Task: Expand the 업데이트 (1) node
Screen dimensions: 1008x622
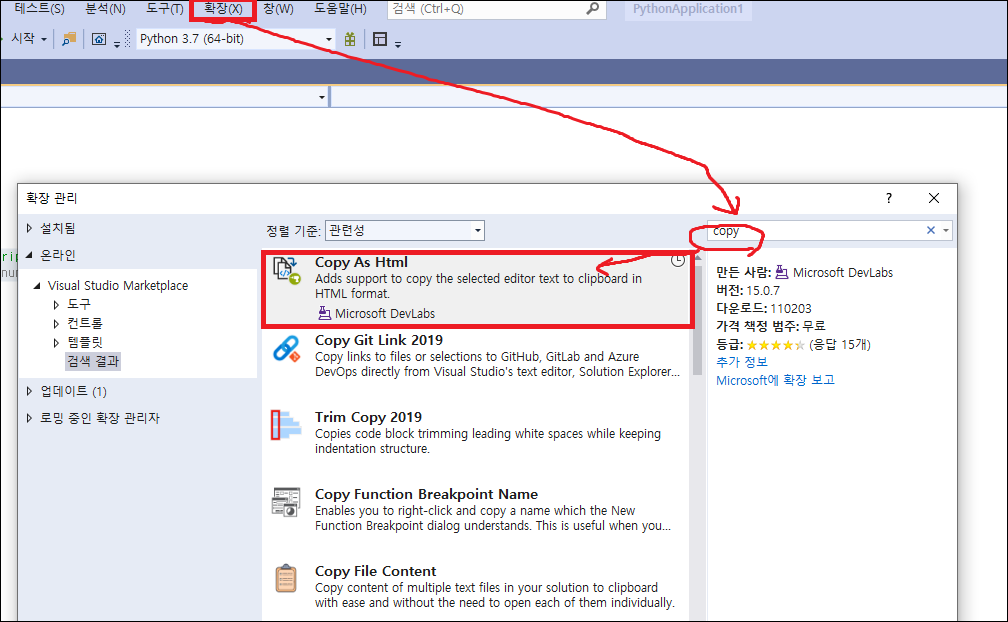Action: [29, 391]
